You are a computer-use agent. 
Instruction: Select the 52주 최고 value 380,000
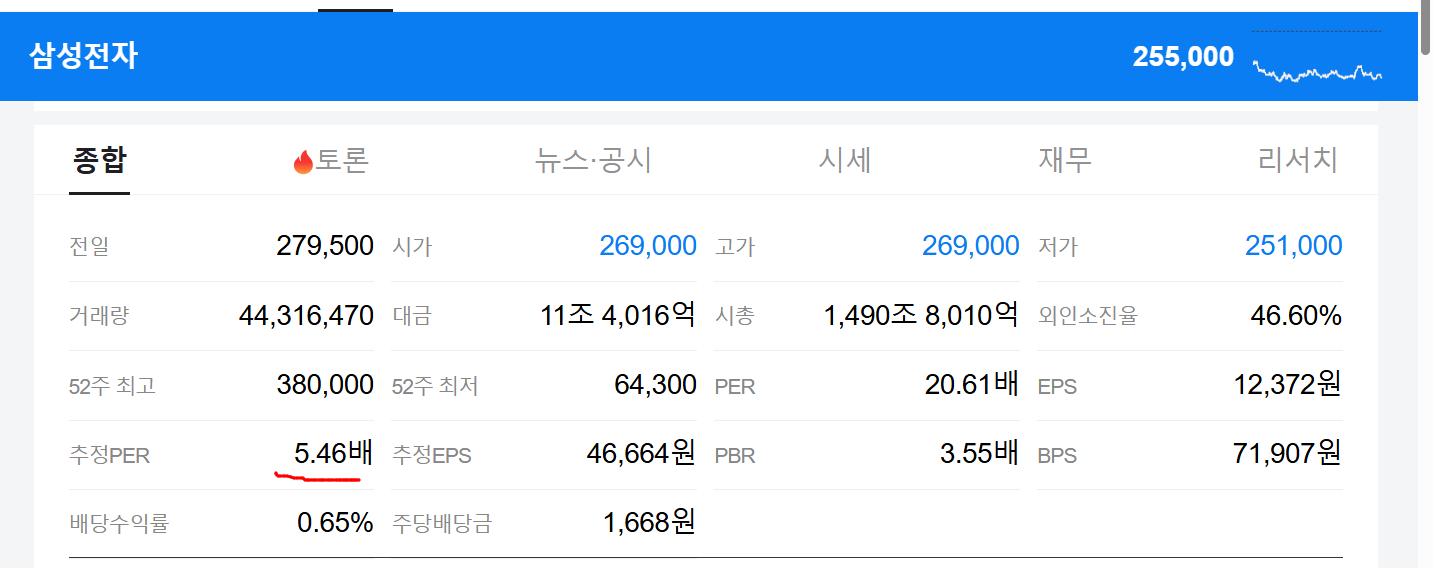(x=325, y=385)
